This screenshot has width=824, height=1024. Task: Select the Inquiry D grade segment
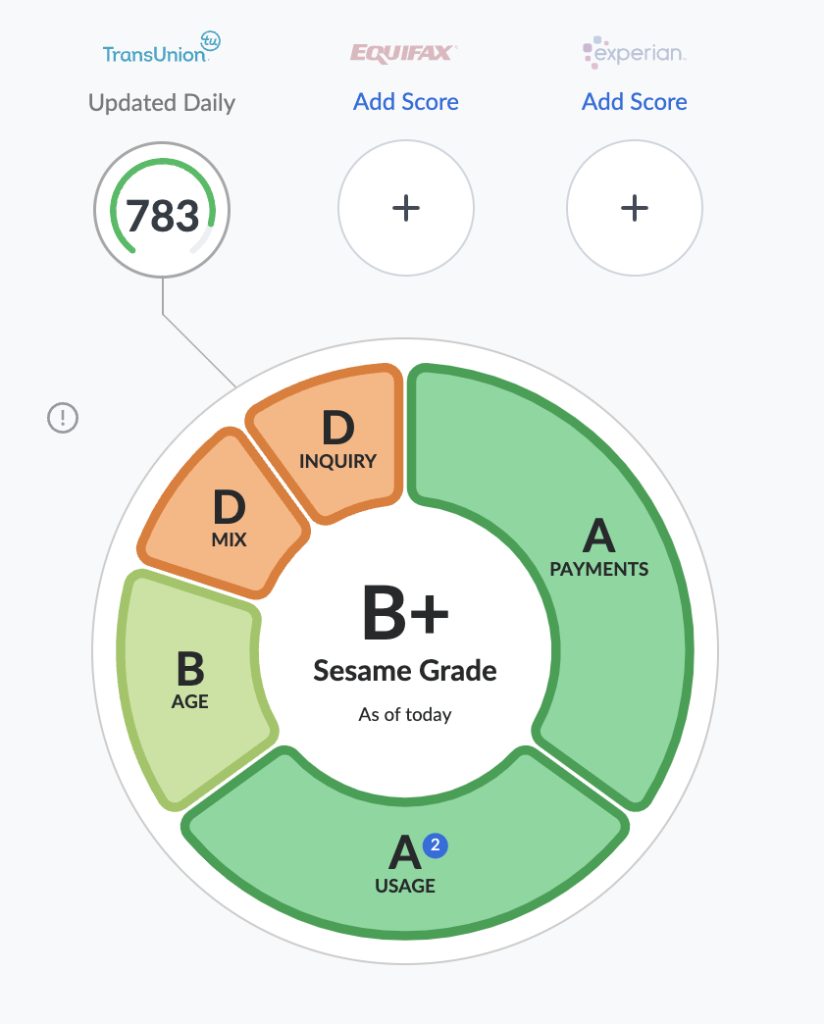tap(337, 440)
